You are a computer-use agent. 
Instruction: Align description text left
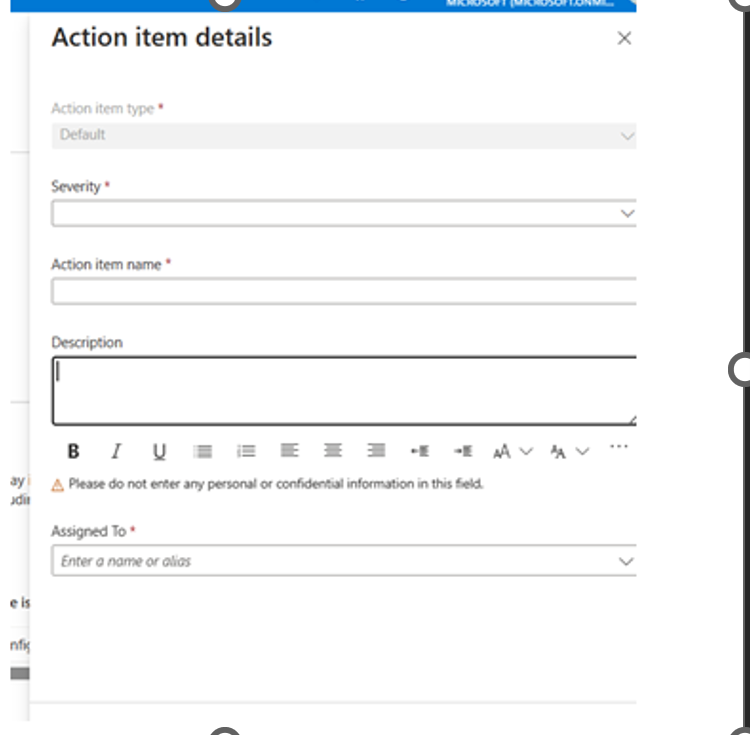(289, 450)
